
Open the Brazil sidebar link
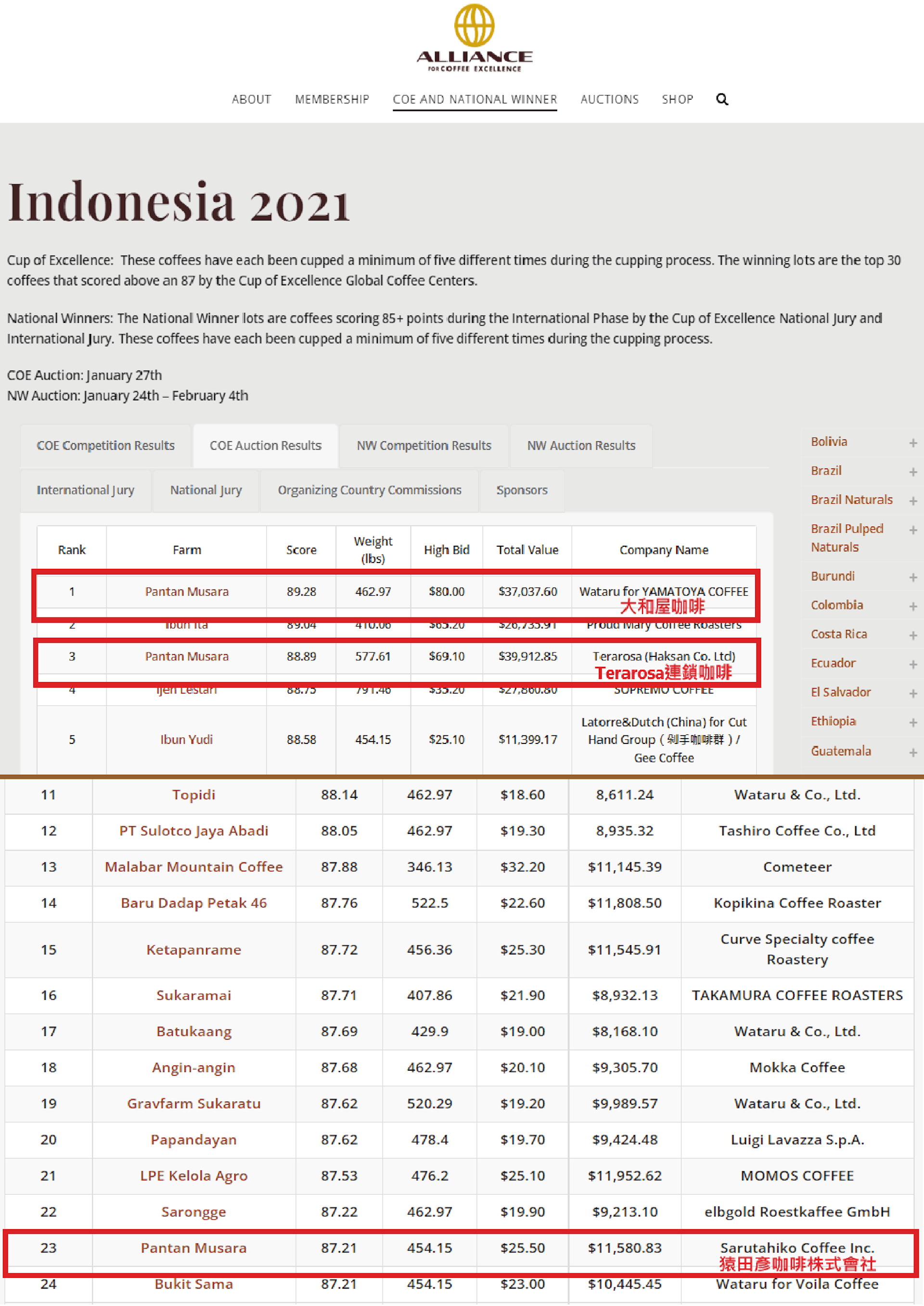pos(826,471)
